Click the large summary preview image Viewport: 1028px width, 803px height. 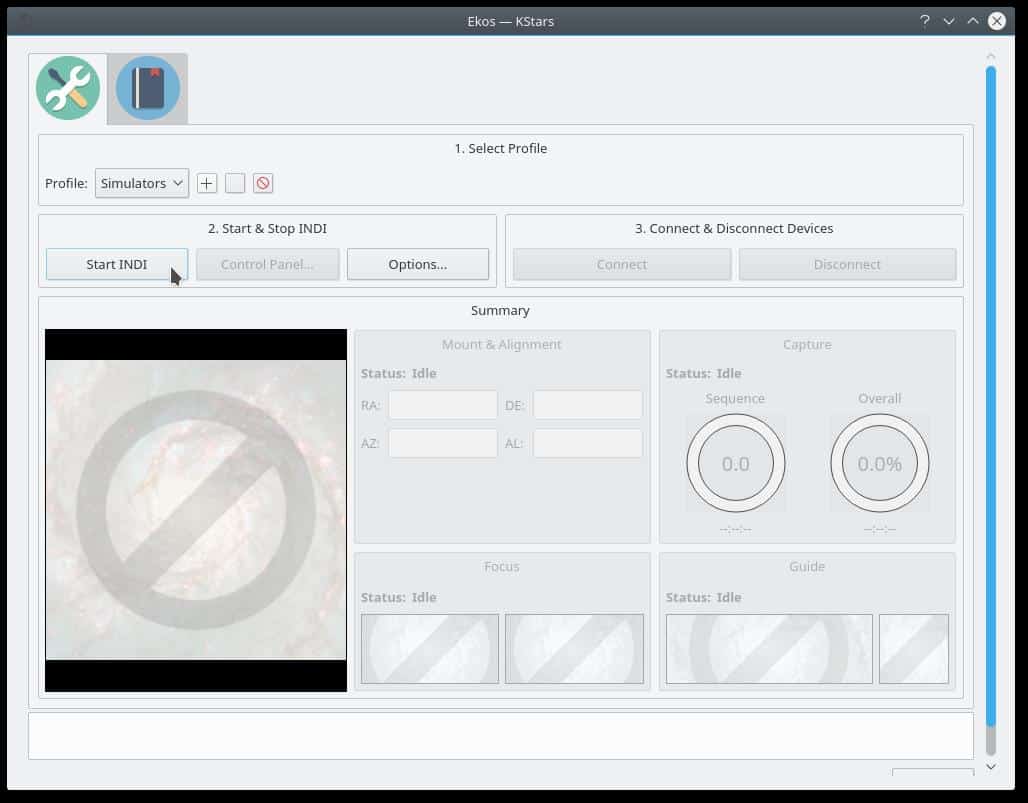point(196,510)
